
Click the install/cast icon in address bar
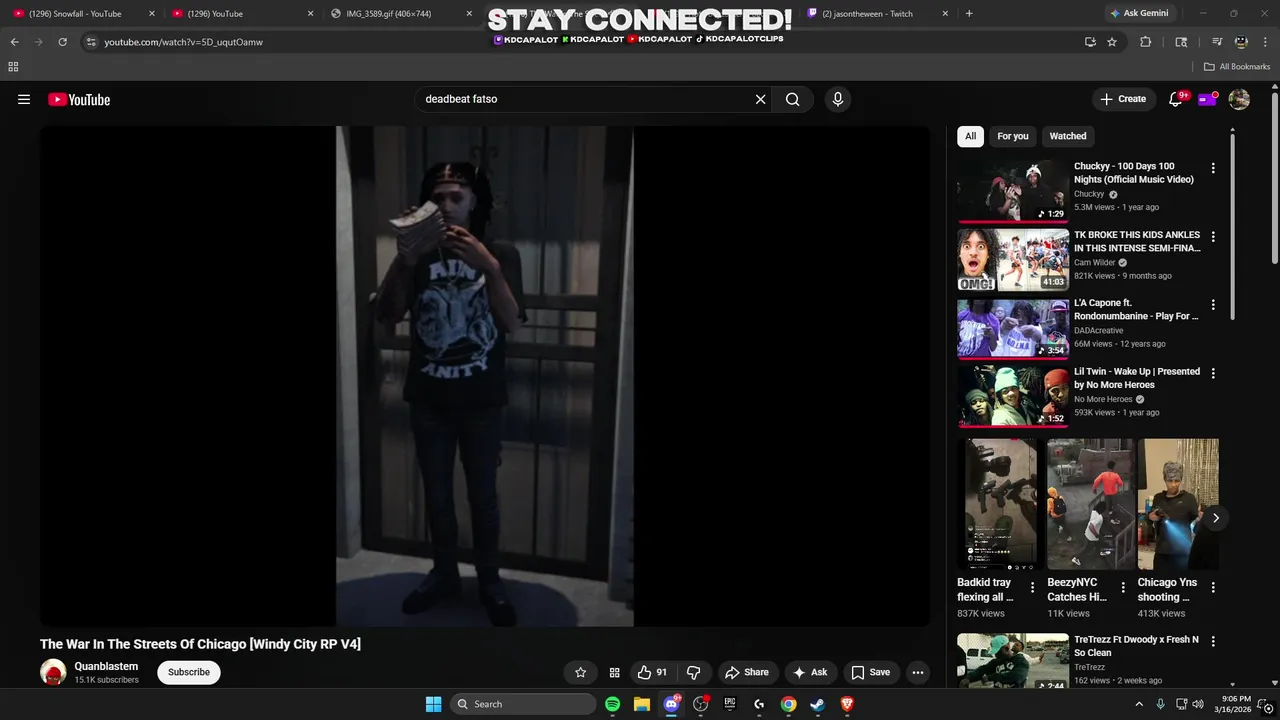(x=1090, y=42)
